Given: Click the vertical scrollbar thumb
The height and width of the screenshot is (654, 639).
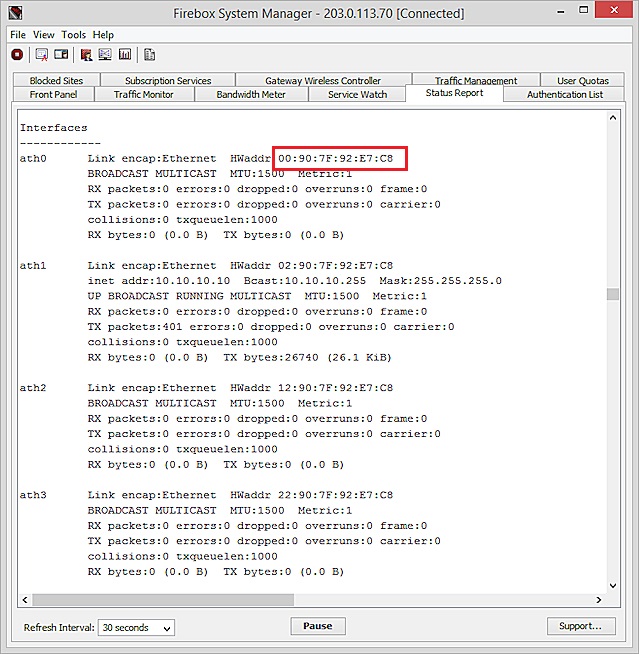Looking at the screenshot, I should (613, 294).
